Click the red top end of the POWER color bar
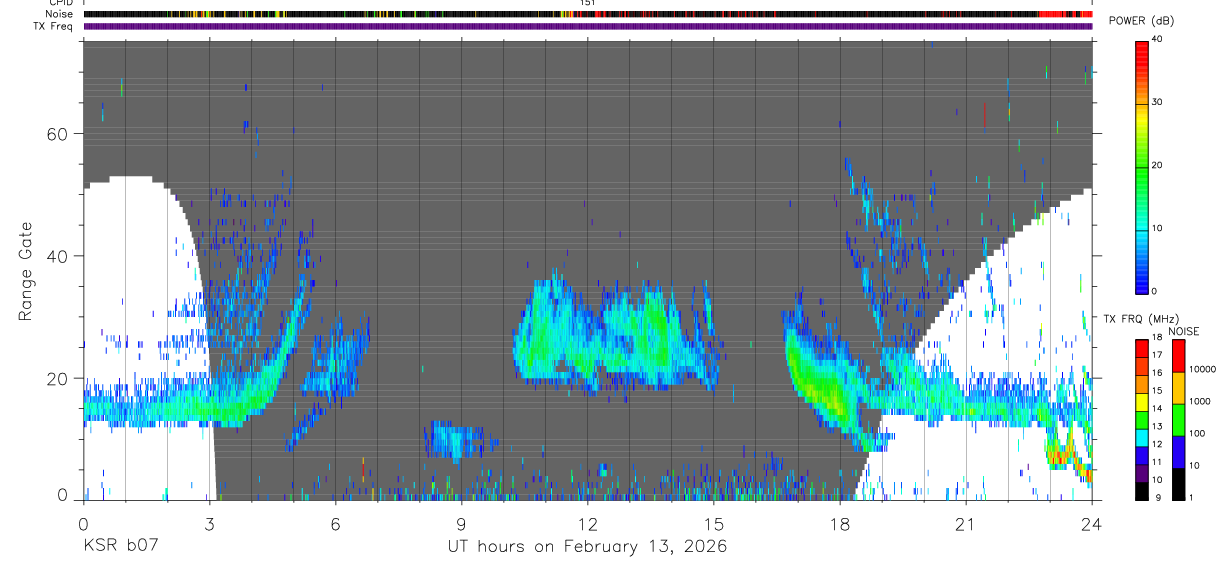This screenshot has width=1228, height=567. pos(1142,50)
